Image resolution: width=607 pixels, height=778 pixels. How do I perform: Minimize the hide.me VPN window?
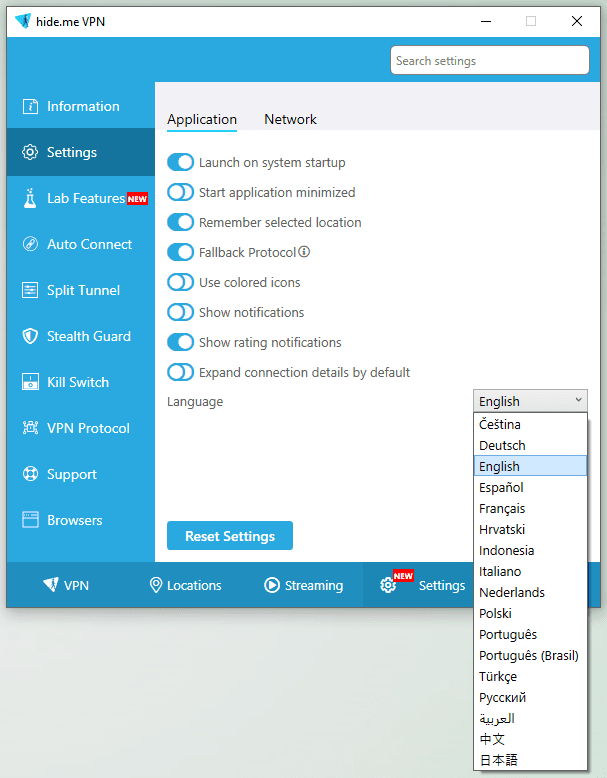click(x=486, y=21)
